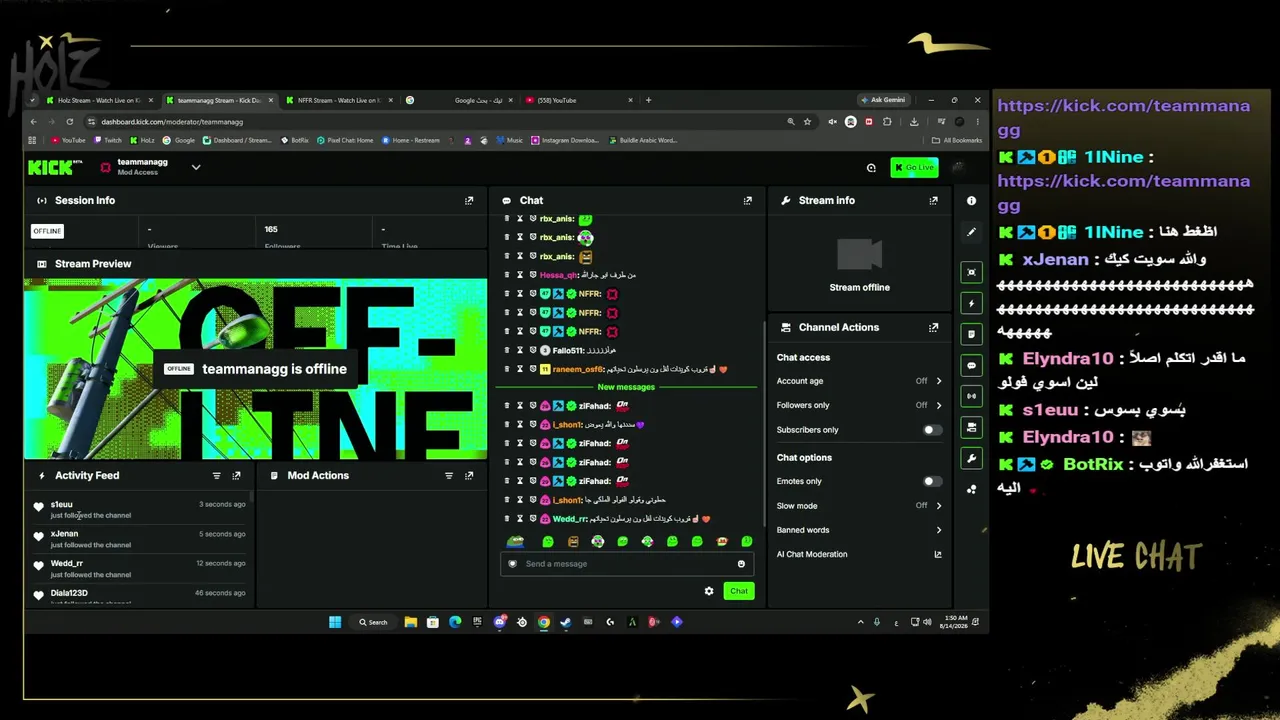The image size is (1280, 720).
Task: Reload the page in Chrome
Action: (69, 122)
